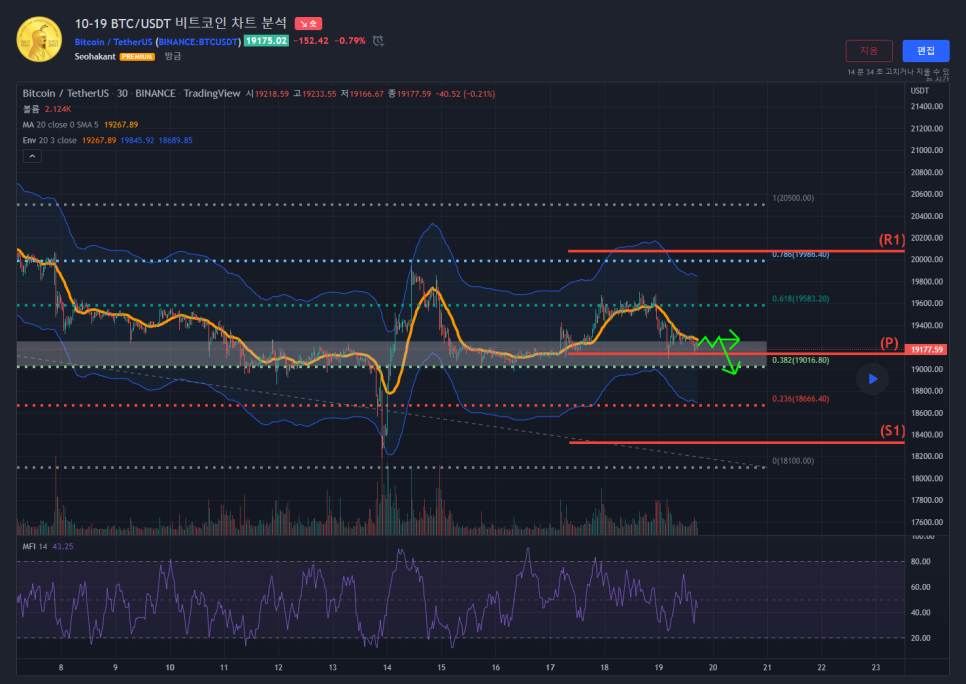The width and height of the screenshot is (966, 684).
Task: Click the 볼륨 volume indicator legend
Action: (x=31, y=109)
